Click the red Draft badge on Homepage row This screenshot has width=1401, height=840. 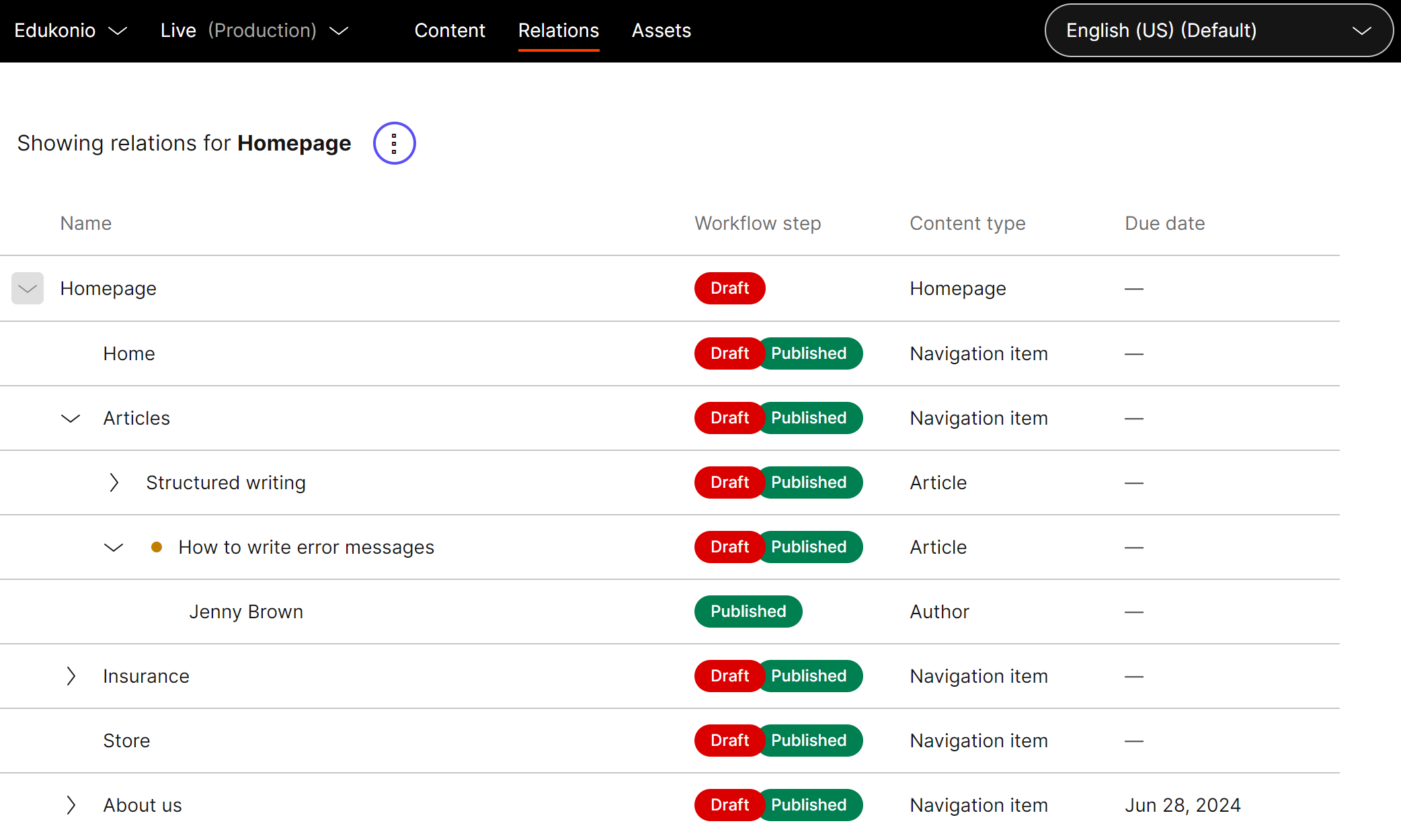tap(729, 288)
